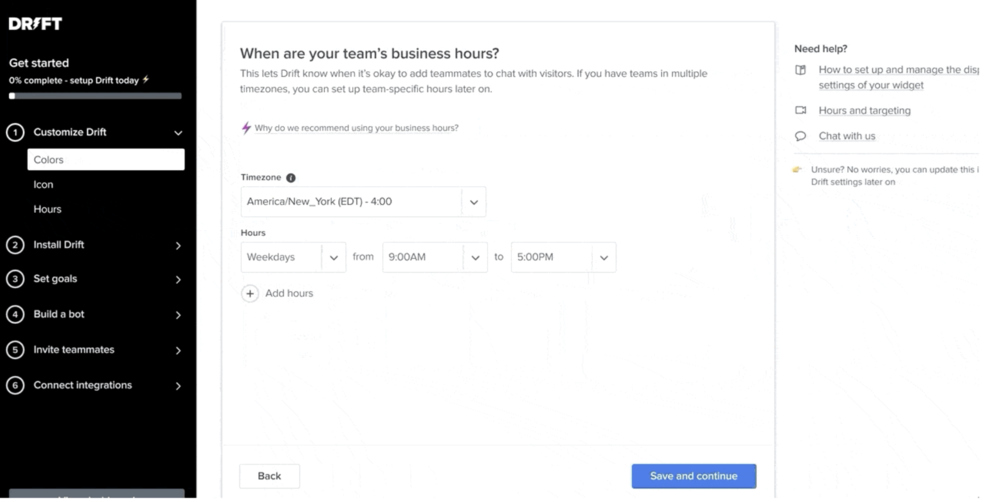Click the lightning bolt recommendation icon

click(246, 128)
